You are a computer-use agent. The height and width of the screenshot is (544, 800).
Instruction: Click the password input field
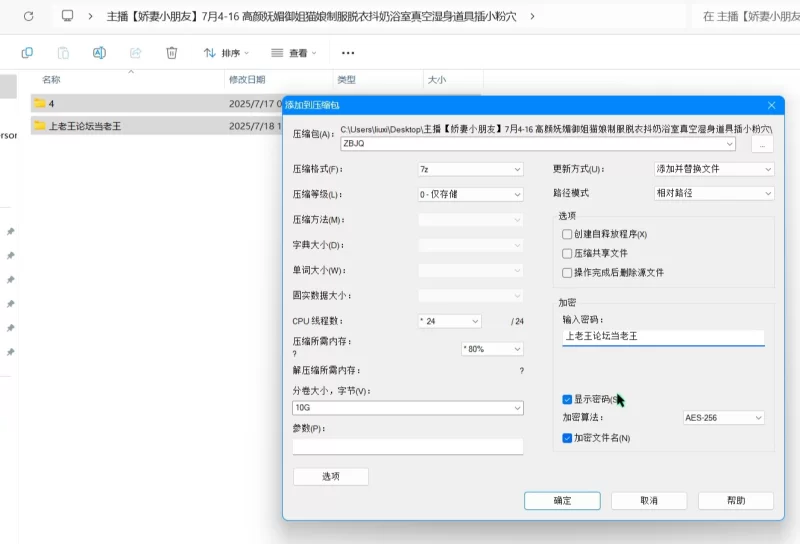[x=663, y=337]
